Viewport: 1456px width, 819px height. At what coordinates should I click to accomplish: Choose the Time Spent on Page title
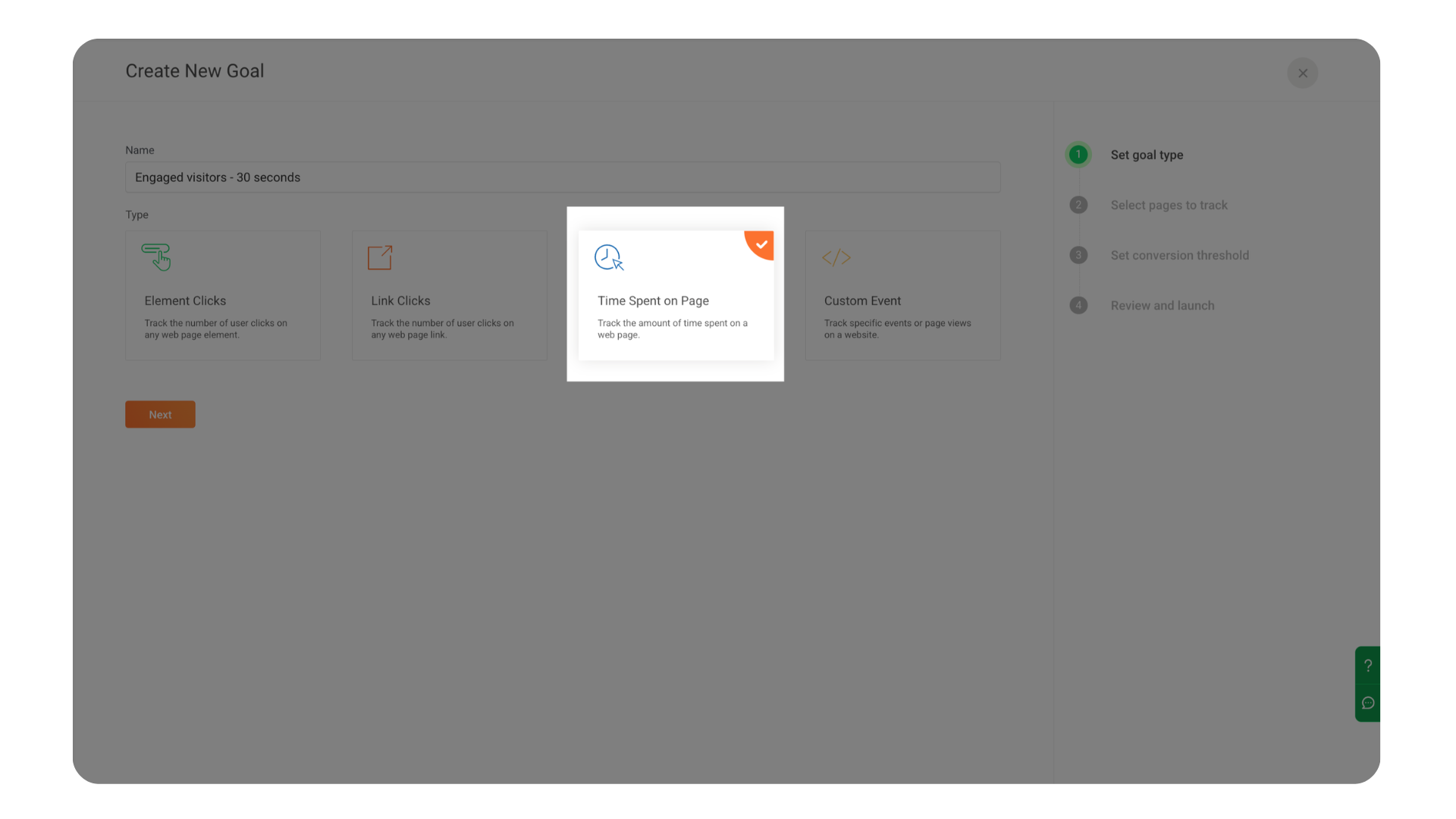click(x=653, y=300)
